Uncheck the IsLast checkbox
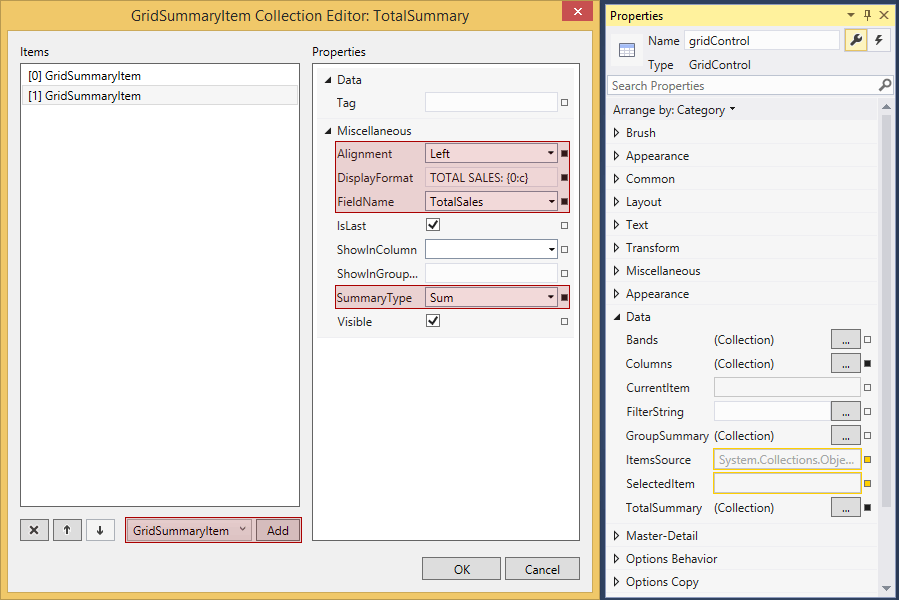Screen dimensions: 899x600 coord(433,226)
